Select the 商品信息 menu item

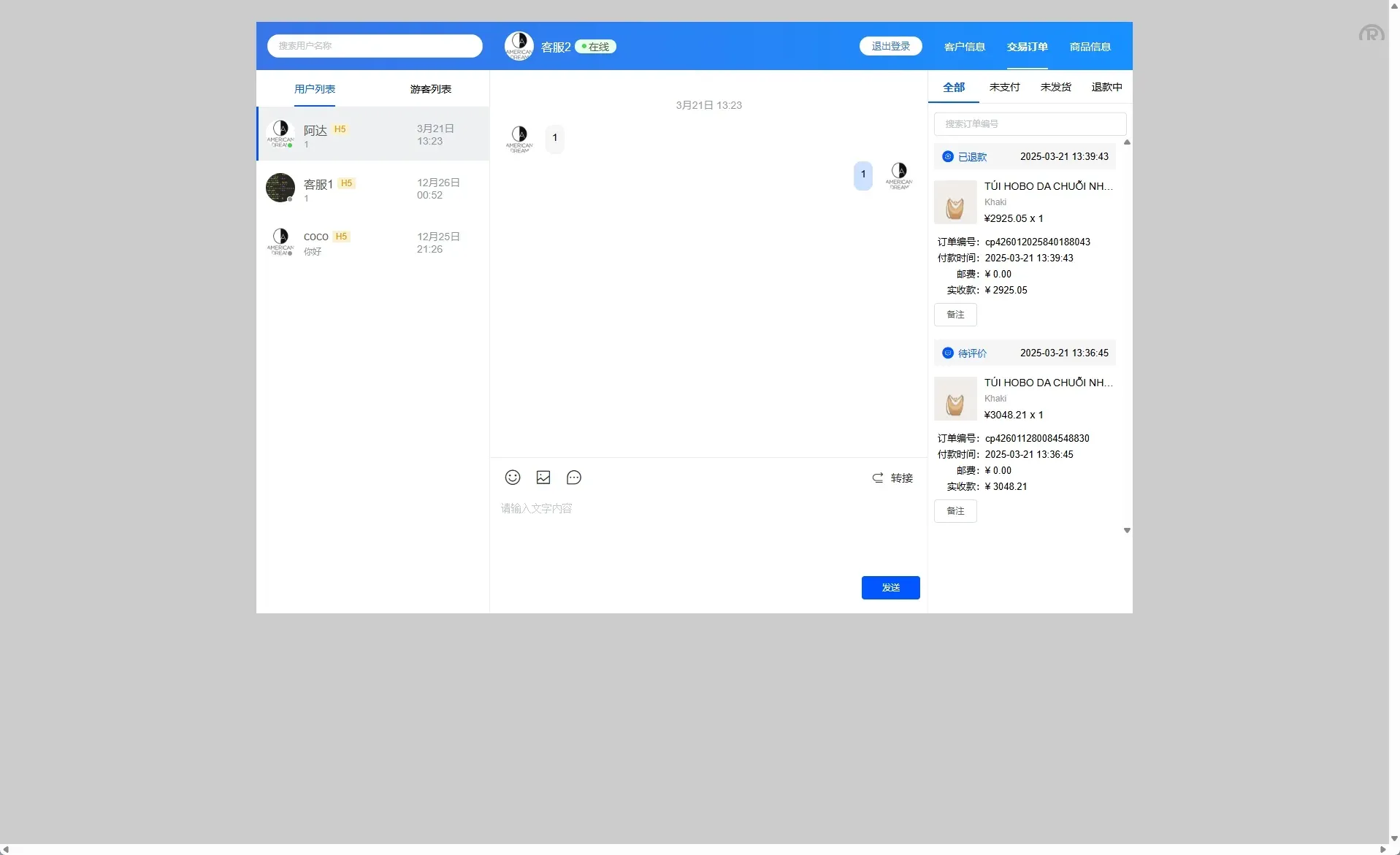(x=1089, y=47)
